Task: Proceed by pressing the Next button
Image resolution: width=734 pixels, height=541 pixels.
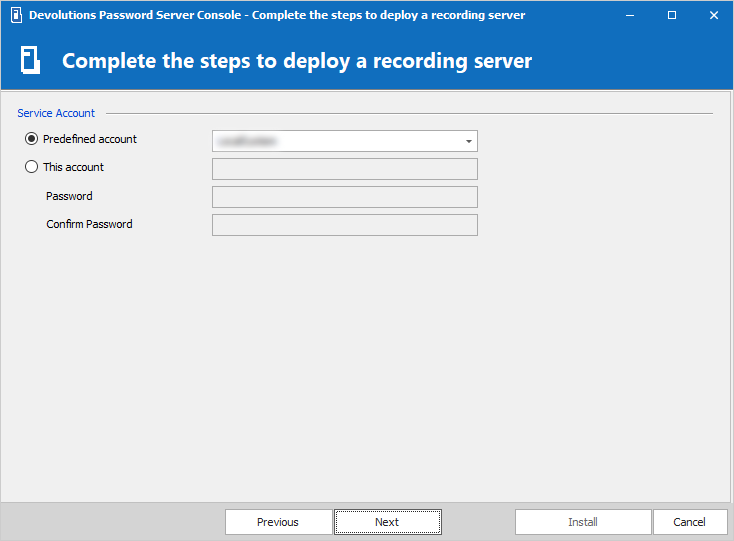Action: [x=387, y=522]
